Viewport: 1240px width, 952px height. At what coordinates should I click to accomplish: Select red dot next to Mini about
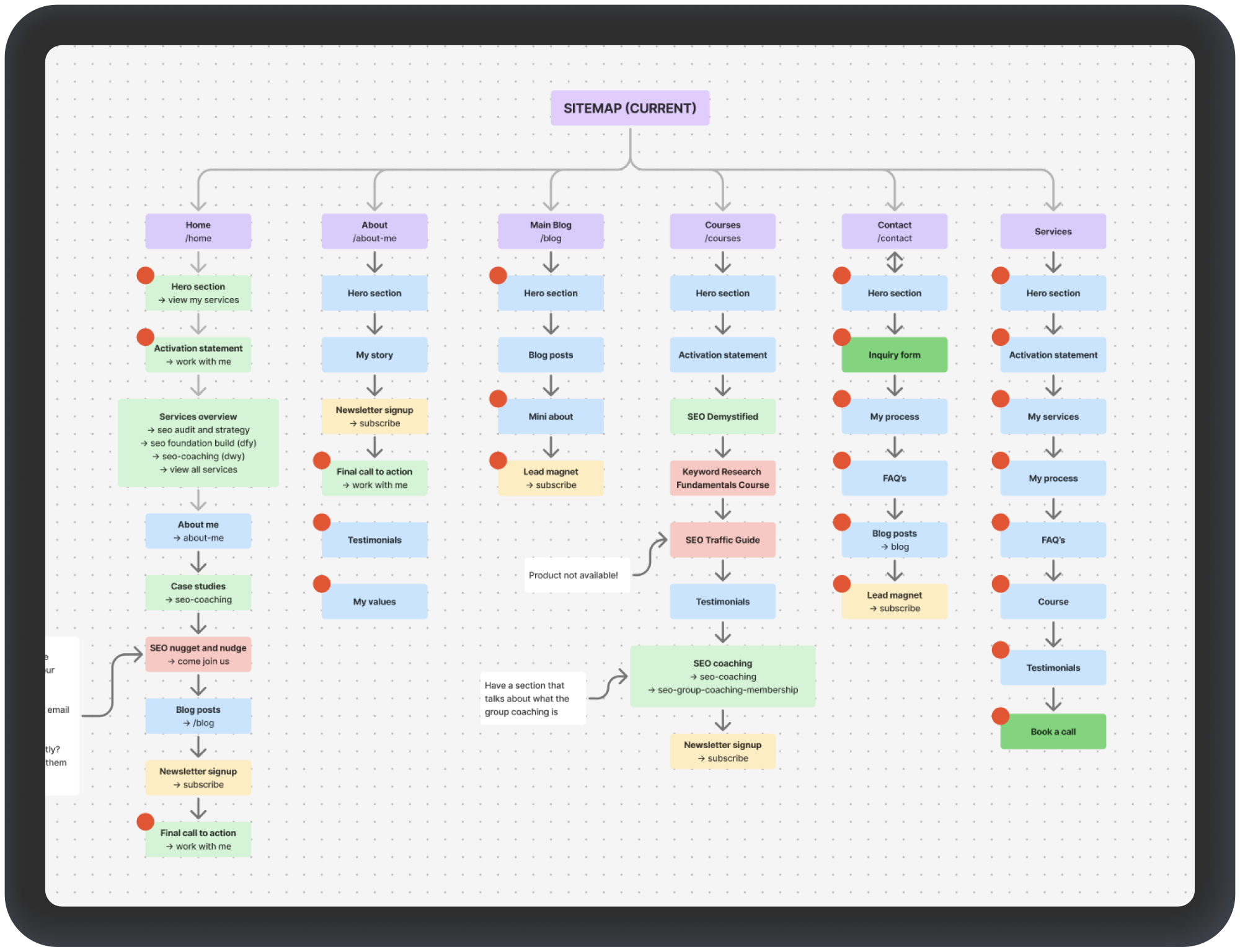click(x=498, y=399)
